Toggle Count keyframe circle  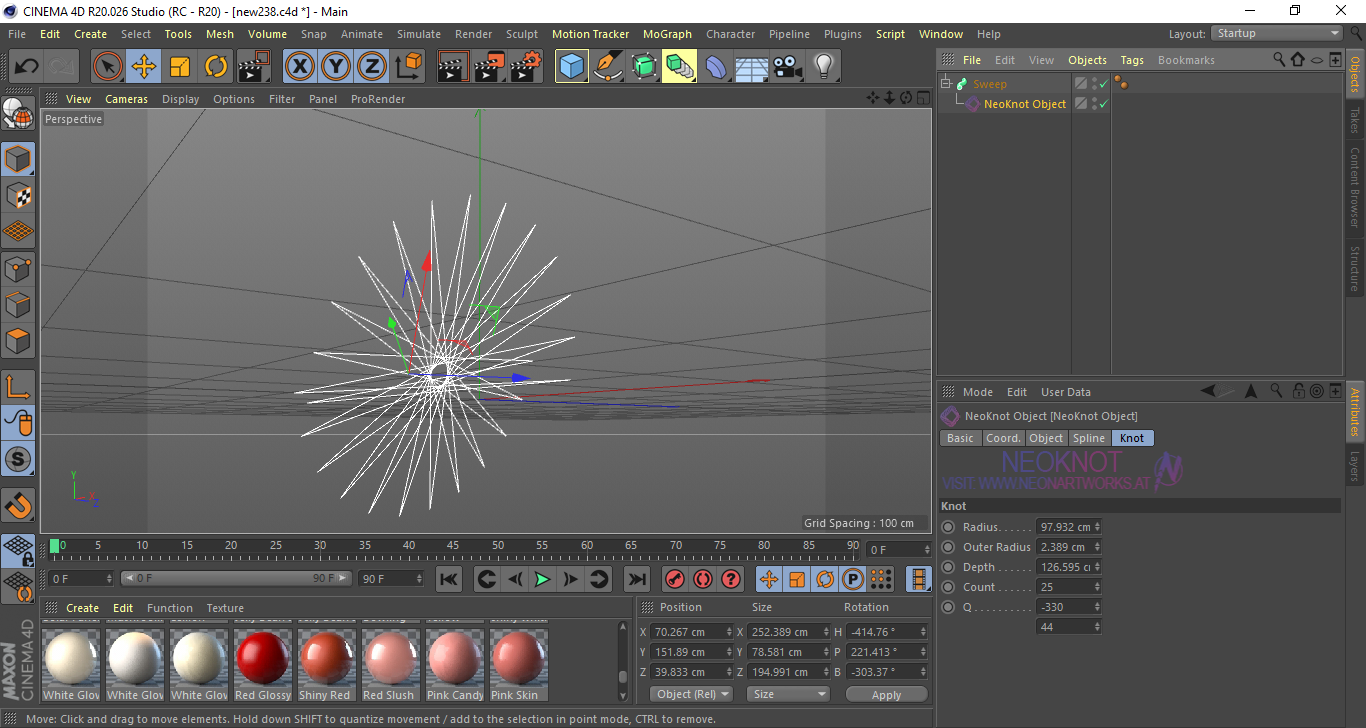tap(948, 587)
